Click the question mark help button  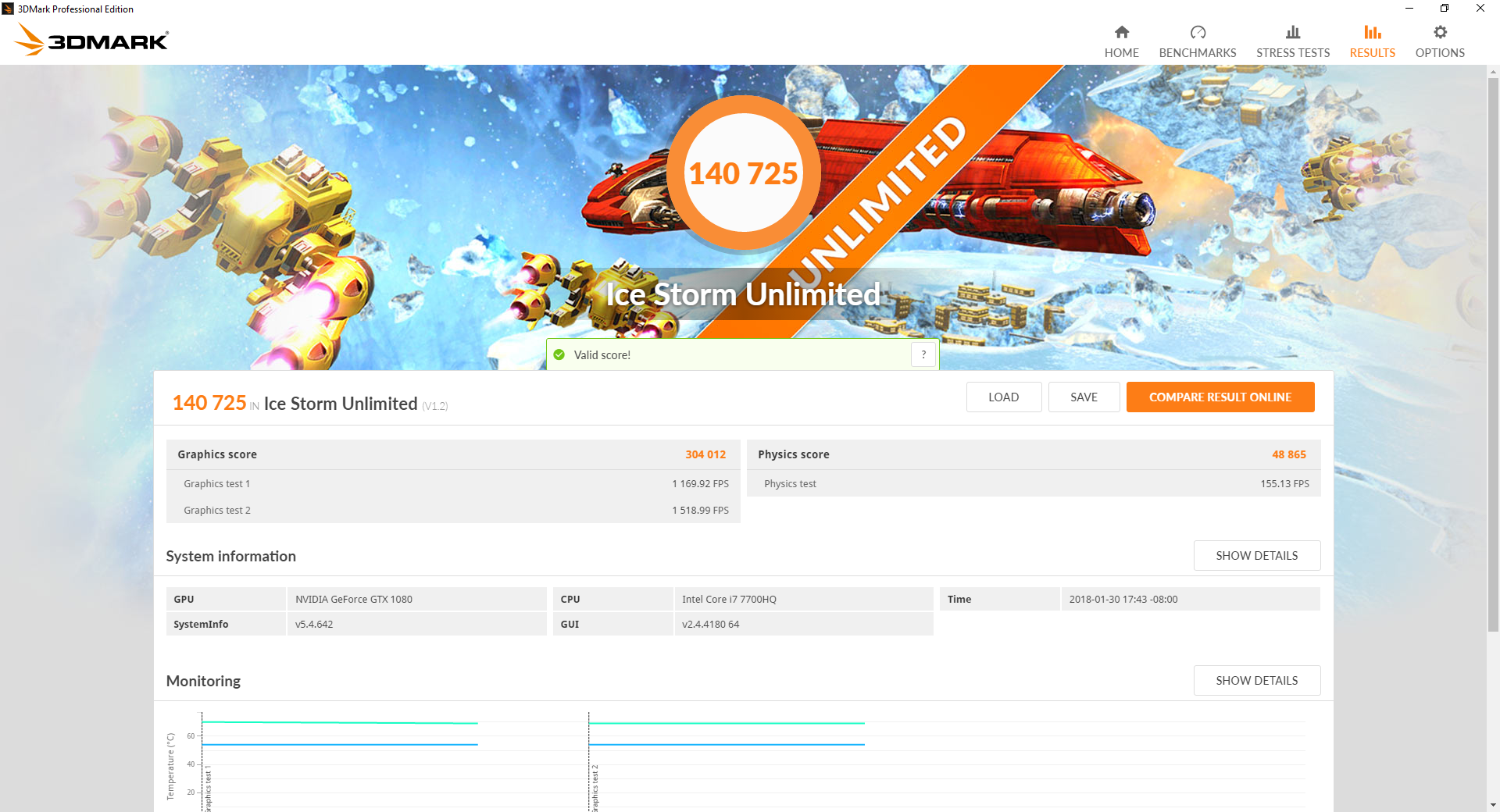(923, 354)
